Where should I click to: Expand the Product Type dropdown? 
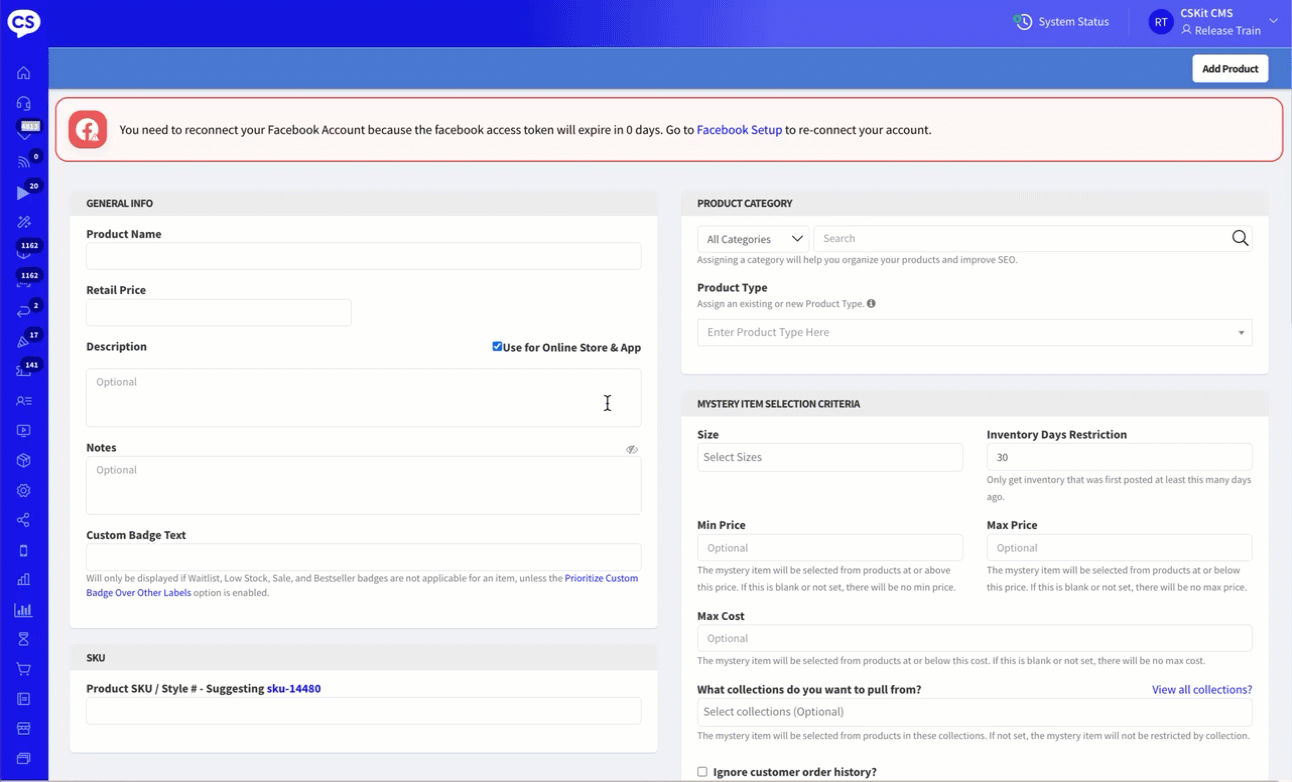click(1241, 332)
